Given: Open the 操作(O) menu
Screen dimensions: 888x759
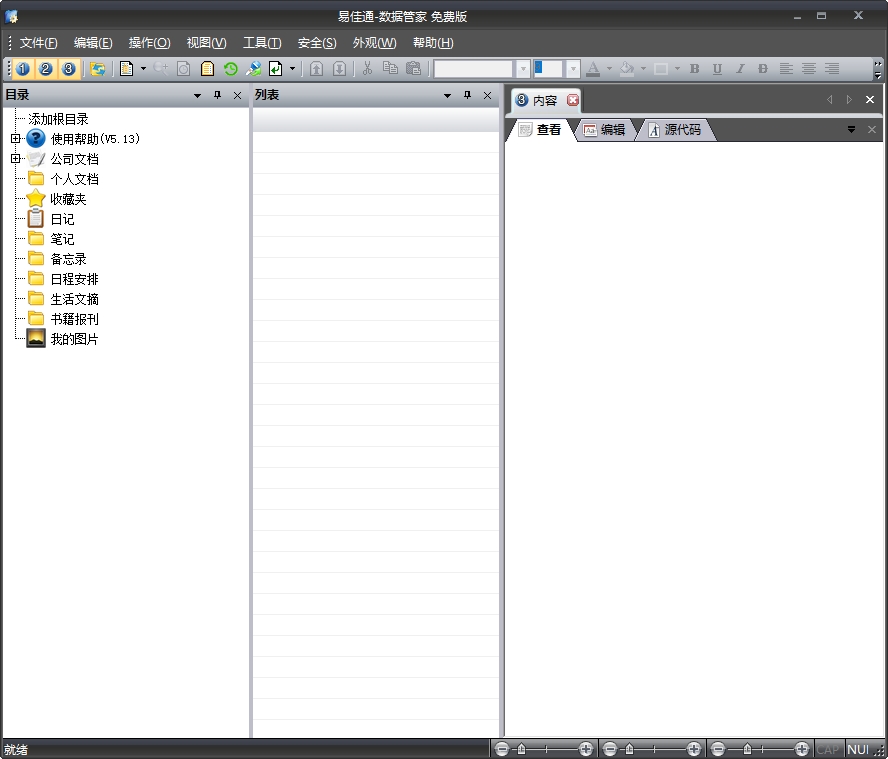Looking at the screenshot, I should click(150, 43).
